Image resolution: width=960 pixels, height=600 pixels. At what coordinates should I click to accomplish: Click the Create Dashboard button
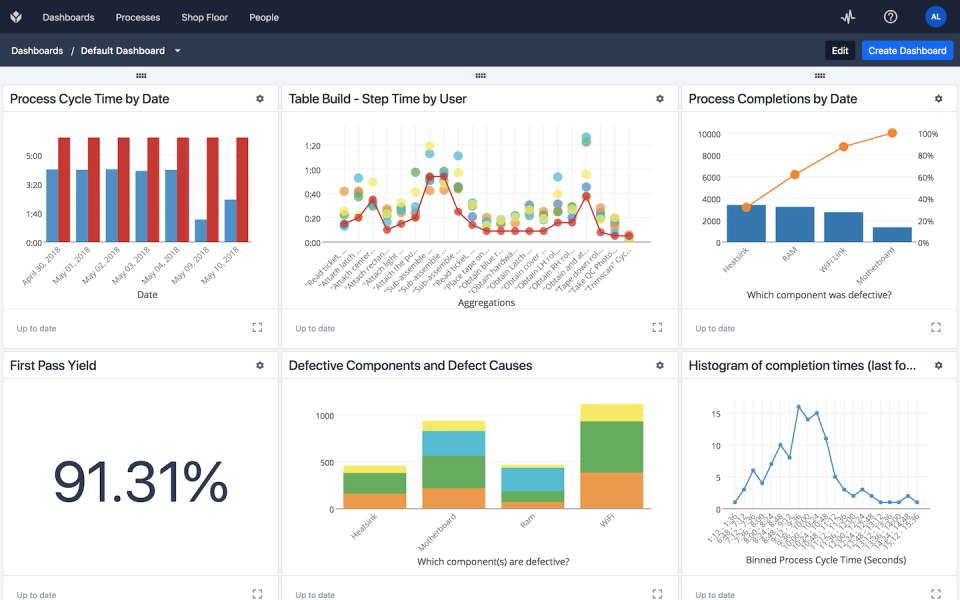tap(907, 50)
